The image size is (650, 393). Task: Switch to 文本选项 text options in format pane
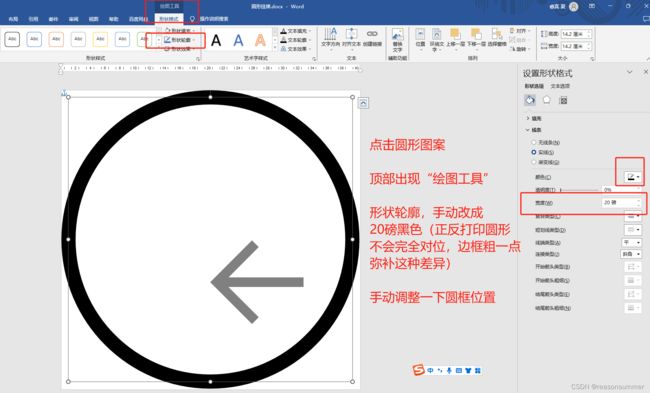pyautogui.click(x=560, y=86)
